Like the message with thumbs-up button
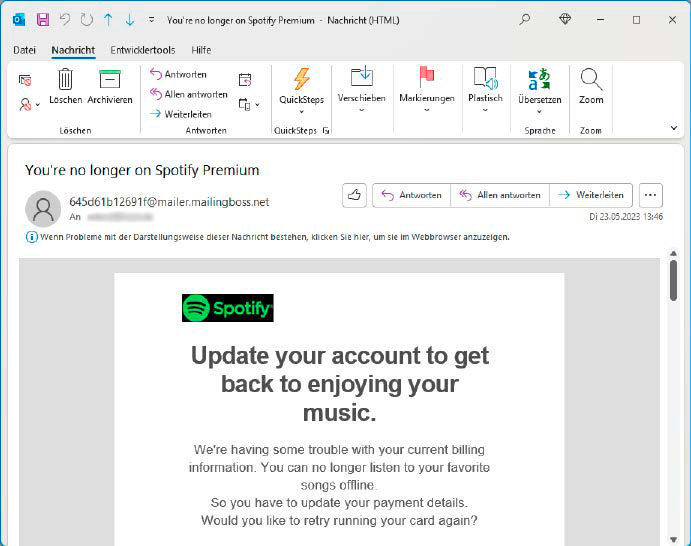 coord(354,195)
